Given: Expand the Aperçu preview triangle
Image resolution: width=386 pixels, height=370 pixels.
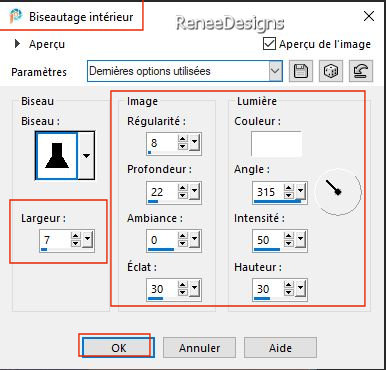Looking at the screenshot, I should [x=17, y=44].
